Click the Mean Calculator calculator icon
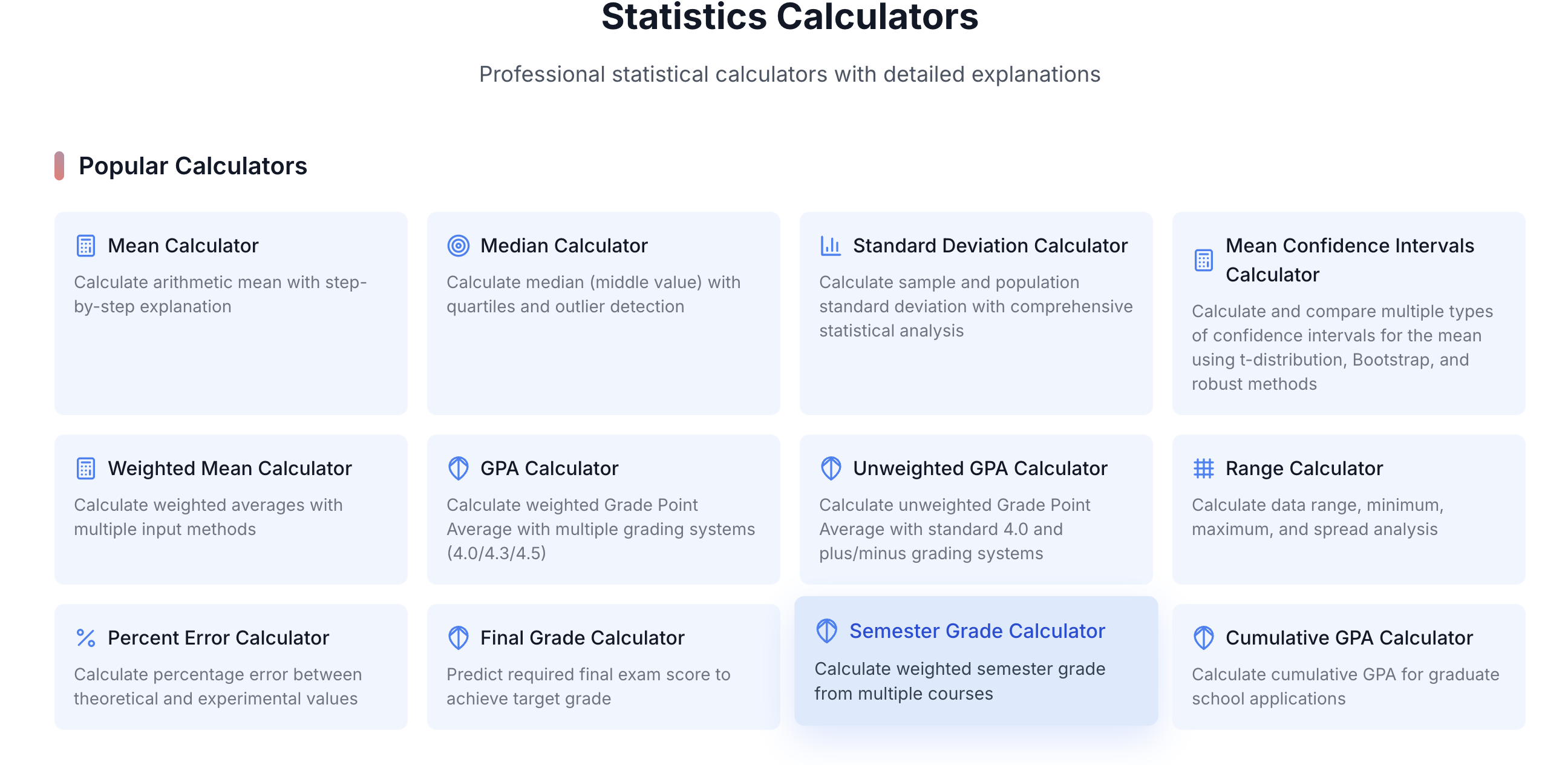The width and height of the screenshot is (1568, 765). coord(87,246)
